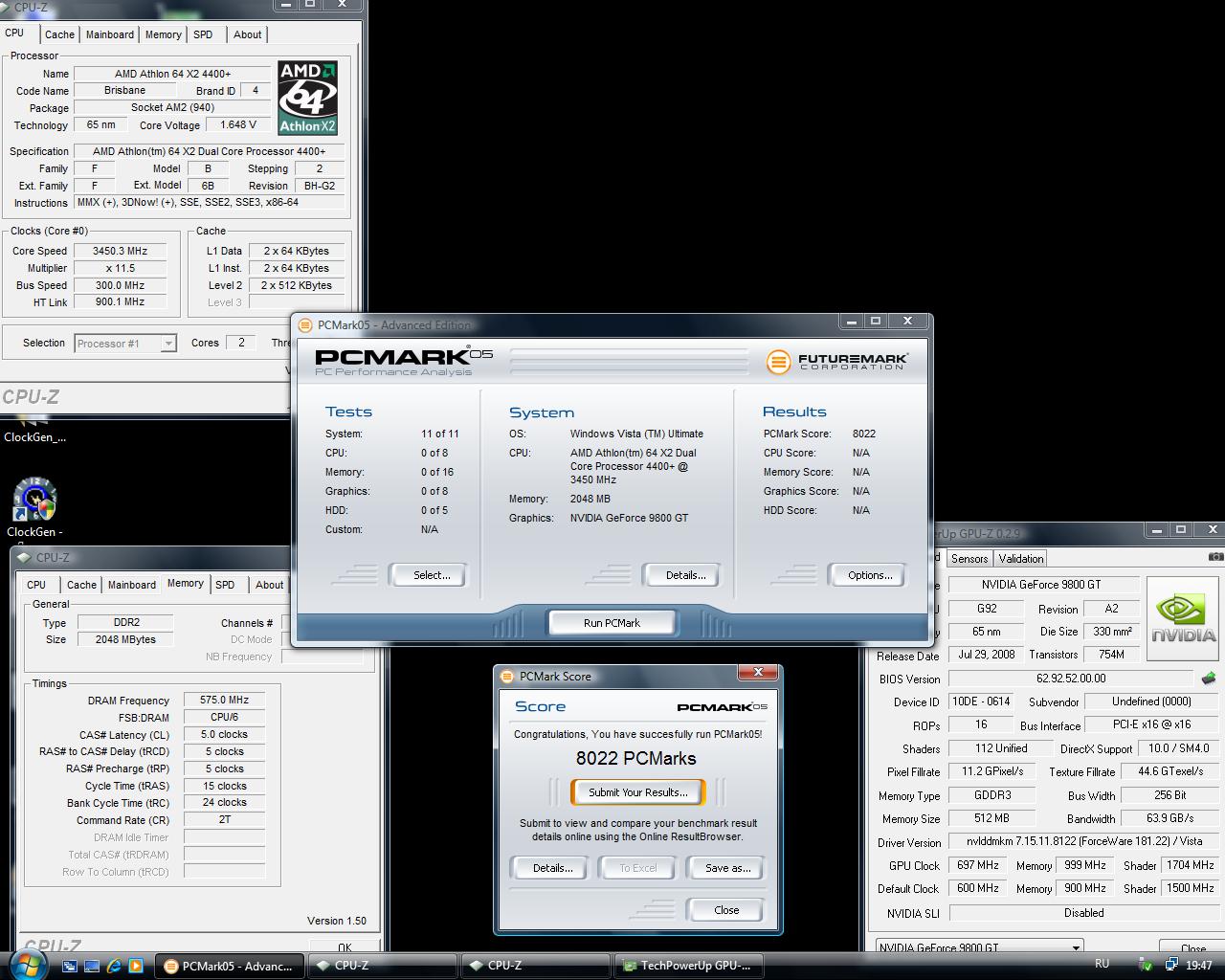Click the CAS# Latency value 5.0 clocks
The image size is (1225, 980).
224,735
